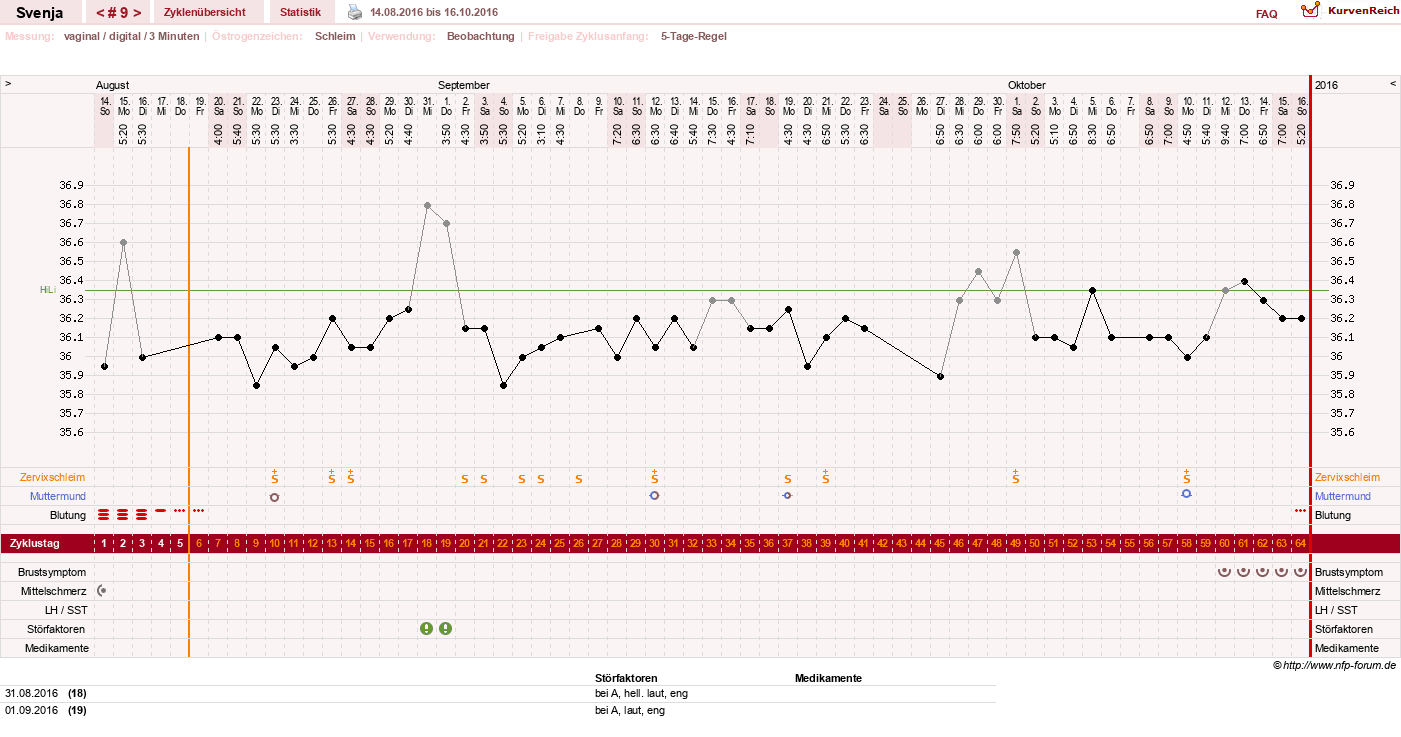This screenshot has width=1401, height=737.
Task: Click the cervical mucus S on day 20
Action: 465,479
